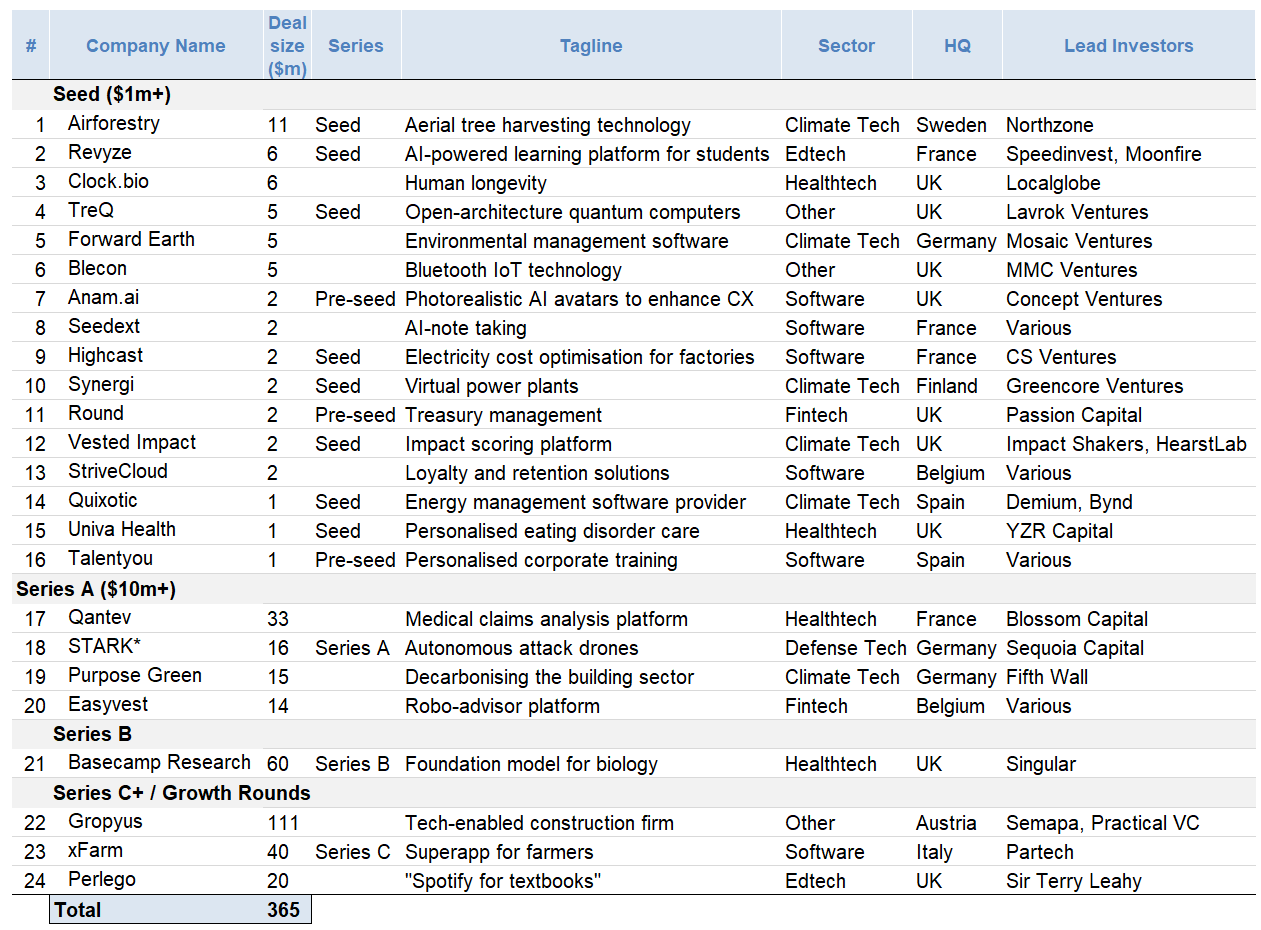1261x930 pixels.
Task: Click the tagline Human longevity
Action: coord(476,183)
